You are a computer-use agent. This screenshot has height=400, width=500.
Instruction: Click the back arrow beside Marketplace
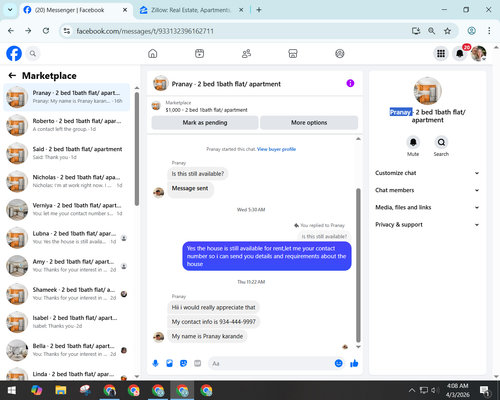click(x=12, y=76)
